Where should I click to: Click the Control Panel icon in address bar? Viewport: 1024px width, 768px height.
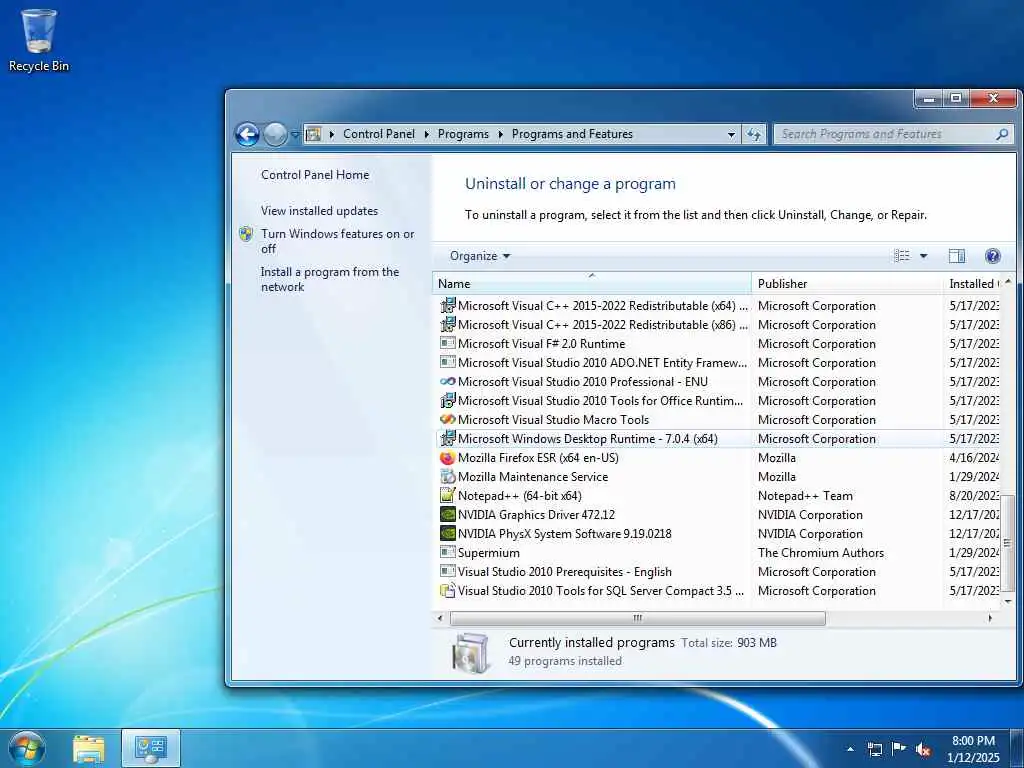coord(314,134)
